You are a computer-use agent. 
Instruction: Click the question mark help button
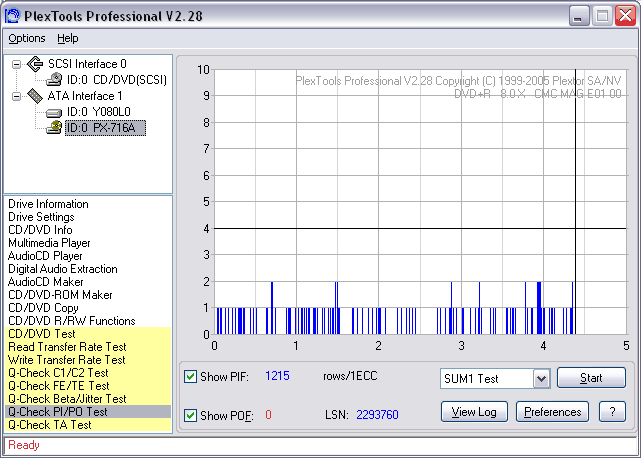[x=612, y=411]
